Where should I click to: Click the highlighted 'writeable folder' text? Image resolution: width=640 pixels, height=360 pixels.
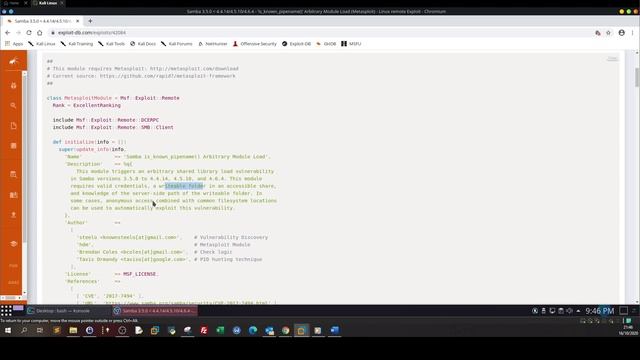click(184, 186)
